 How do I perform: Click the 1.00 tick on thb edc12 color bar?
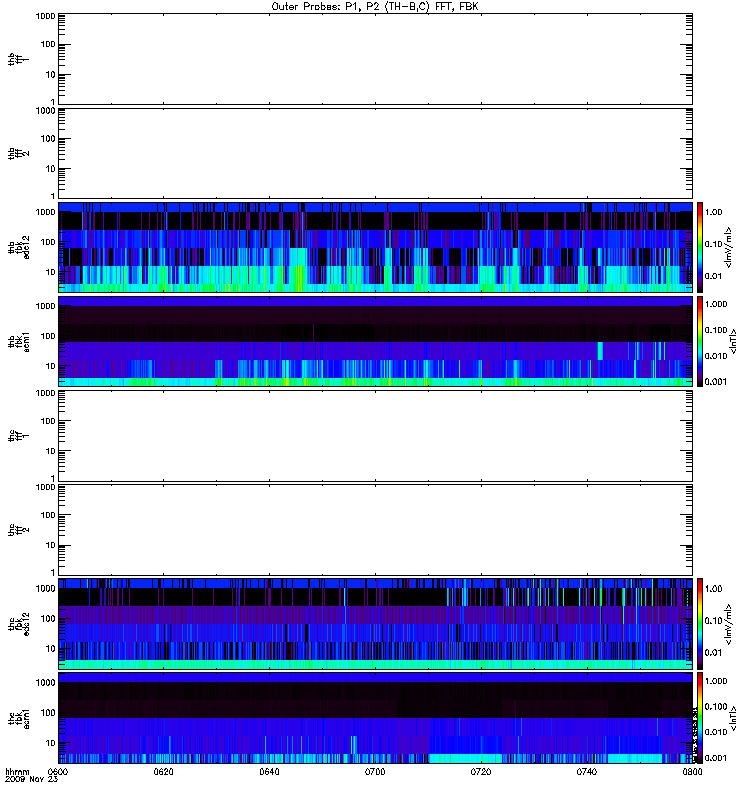713,212
